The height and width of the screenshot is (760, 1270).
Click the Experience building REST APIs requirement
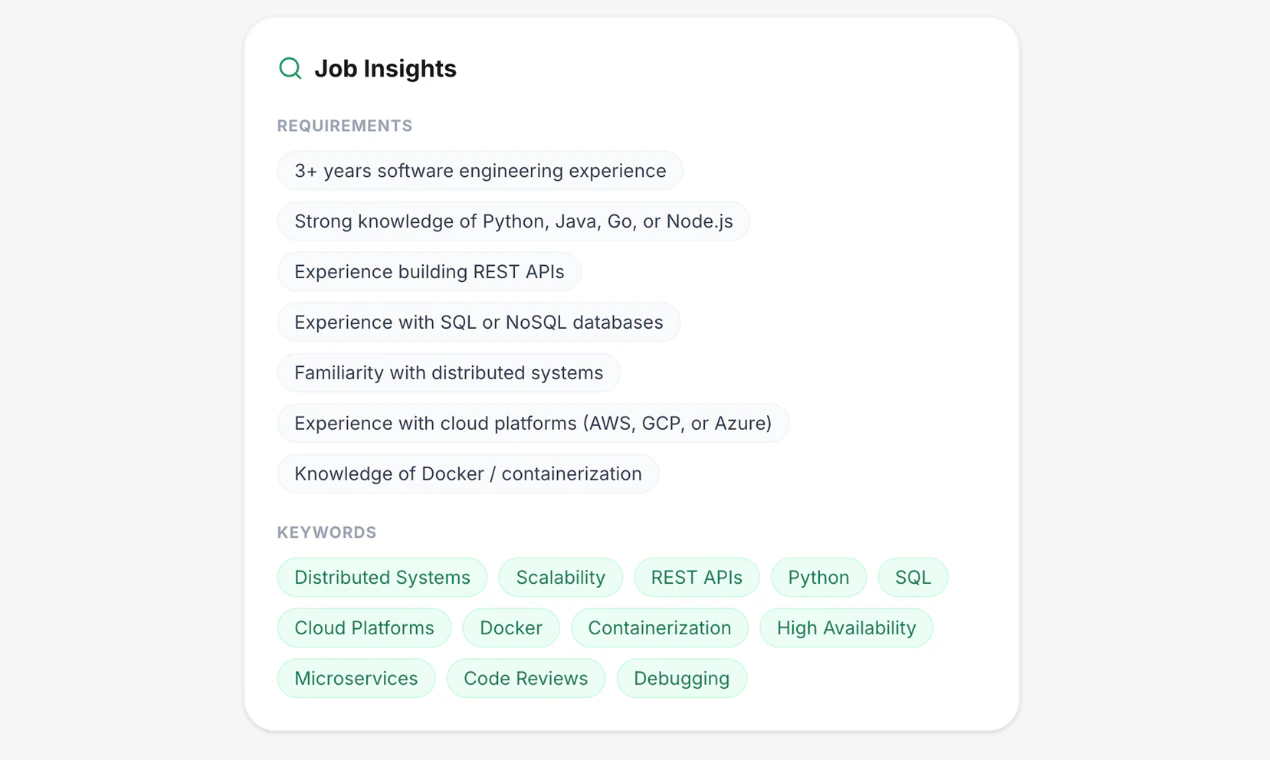click(429, 272)
